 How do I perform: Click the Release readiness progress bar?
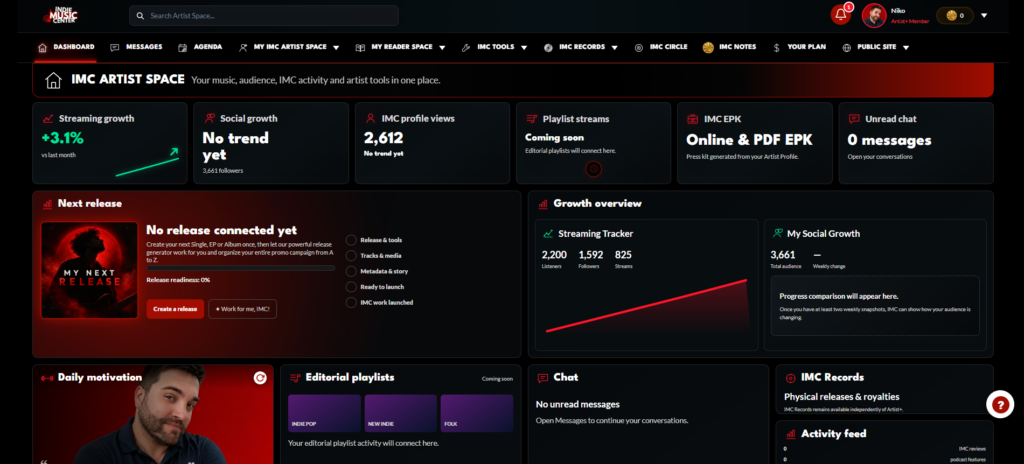coord(240,268)
